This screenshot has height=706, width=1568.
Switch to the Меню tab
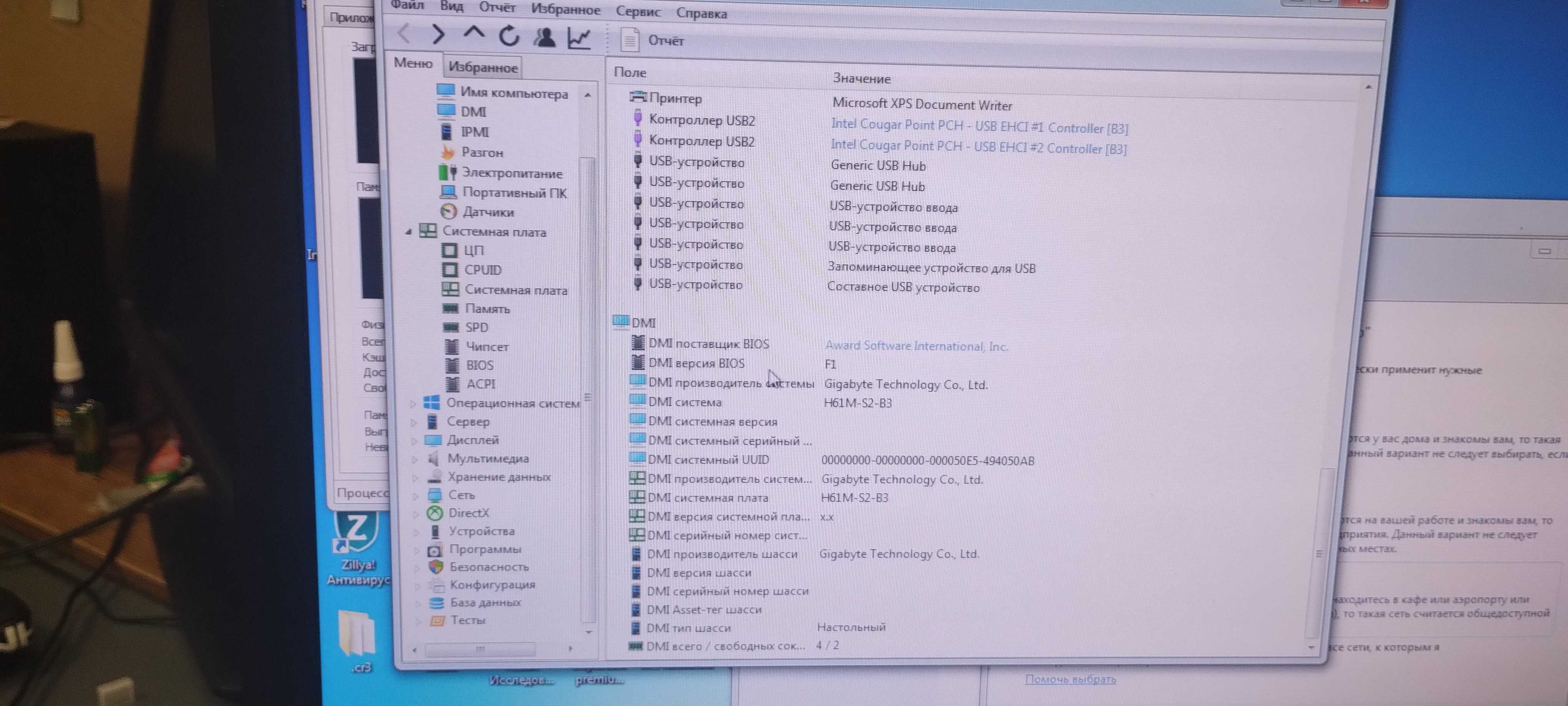pyautogui.click(x=413, y=63)
